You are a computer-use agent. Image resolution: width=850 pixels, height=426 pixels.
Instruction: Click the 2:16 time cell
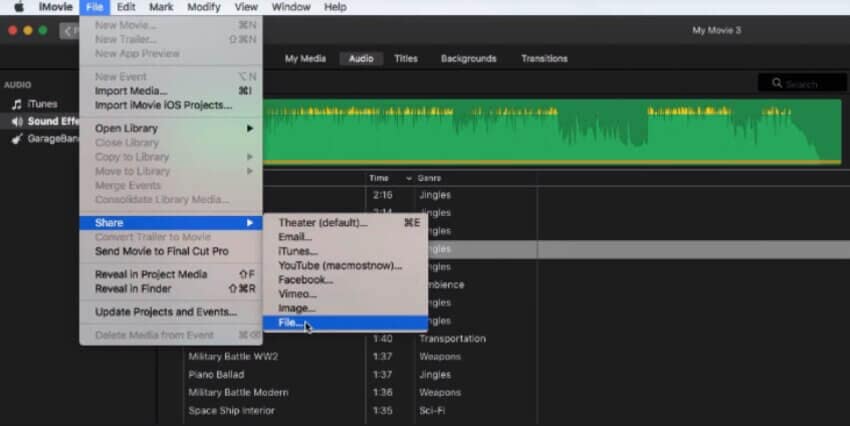pos(382,195)
